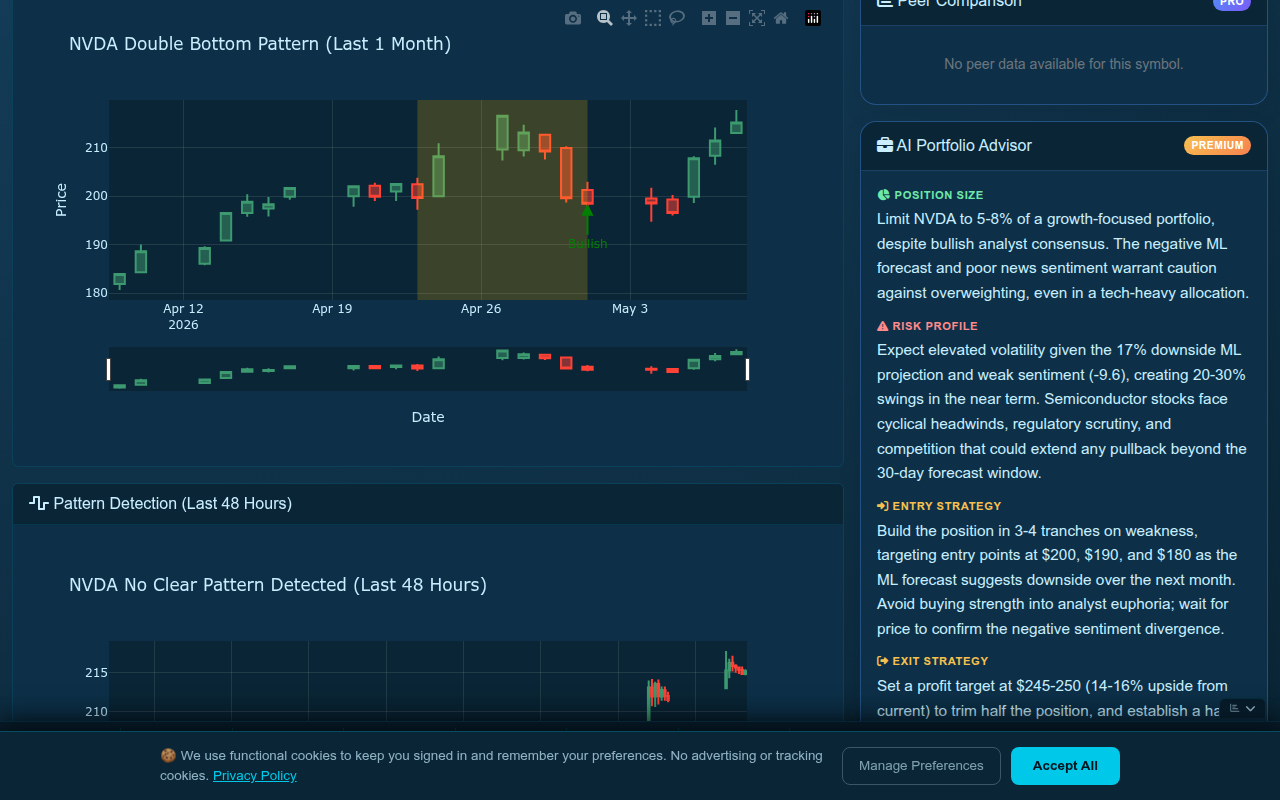The height and width of the screenshot is (800, 1280).
Task: Click the 'Apr 19' date axis label
Action: click(332, 309)
